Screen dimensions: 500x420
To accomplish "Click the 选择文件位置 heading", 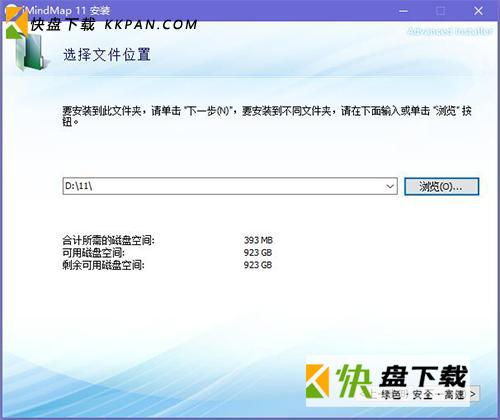I will (x=107, y=55).
